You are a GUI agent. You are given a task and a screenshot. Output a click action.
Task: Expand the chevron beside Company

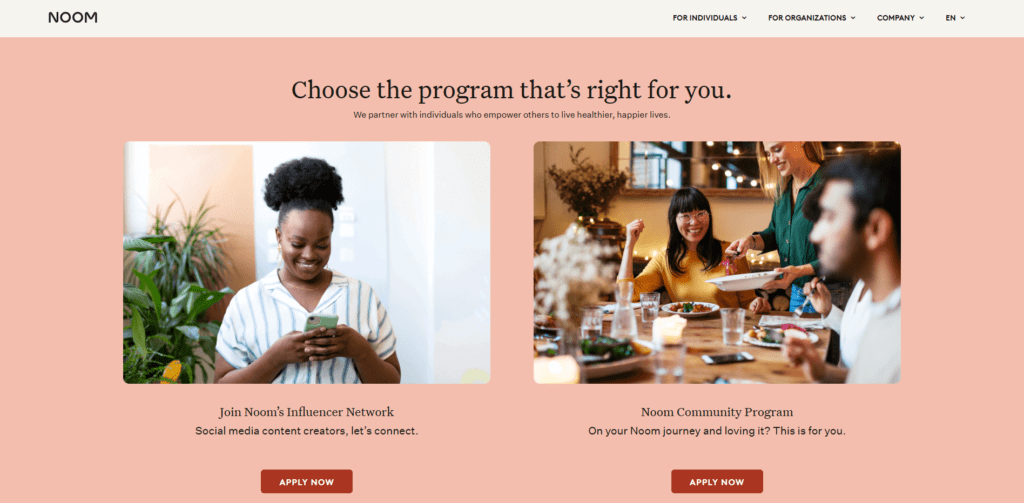tap(921, 18)
